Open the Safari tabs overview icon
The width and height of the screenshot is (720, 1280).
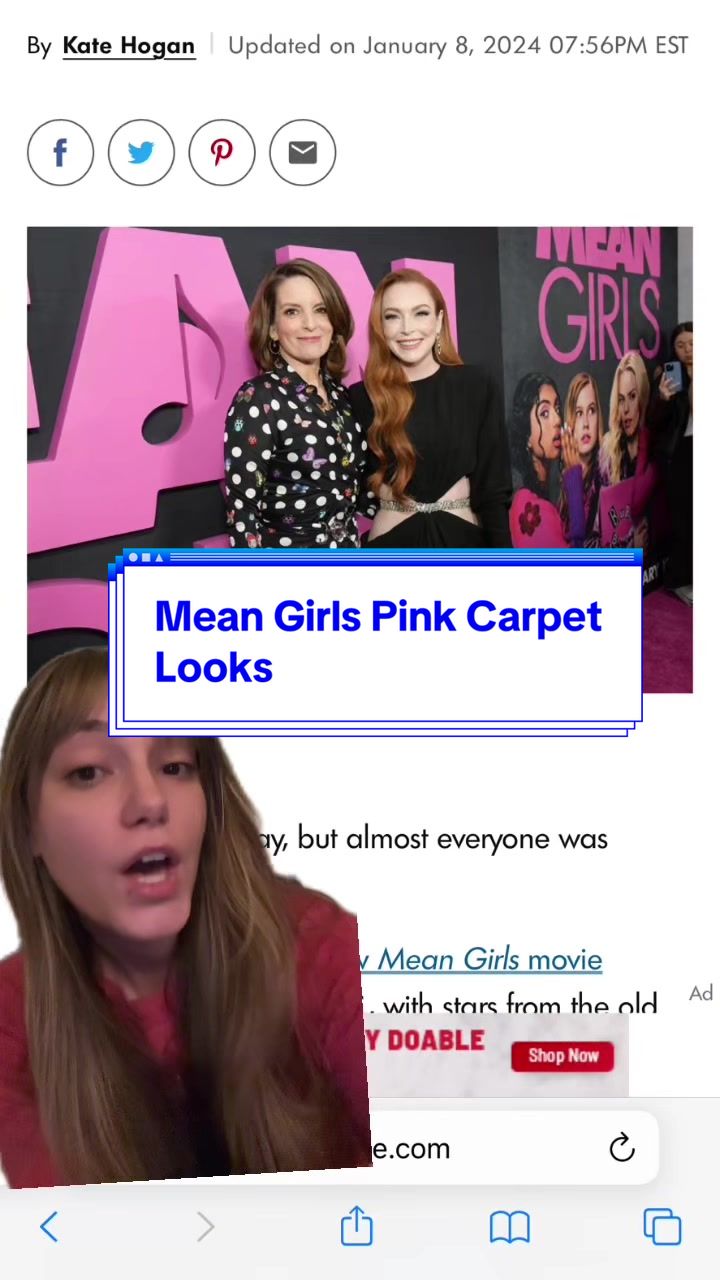point(662,1226)
